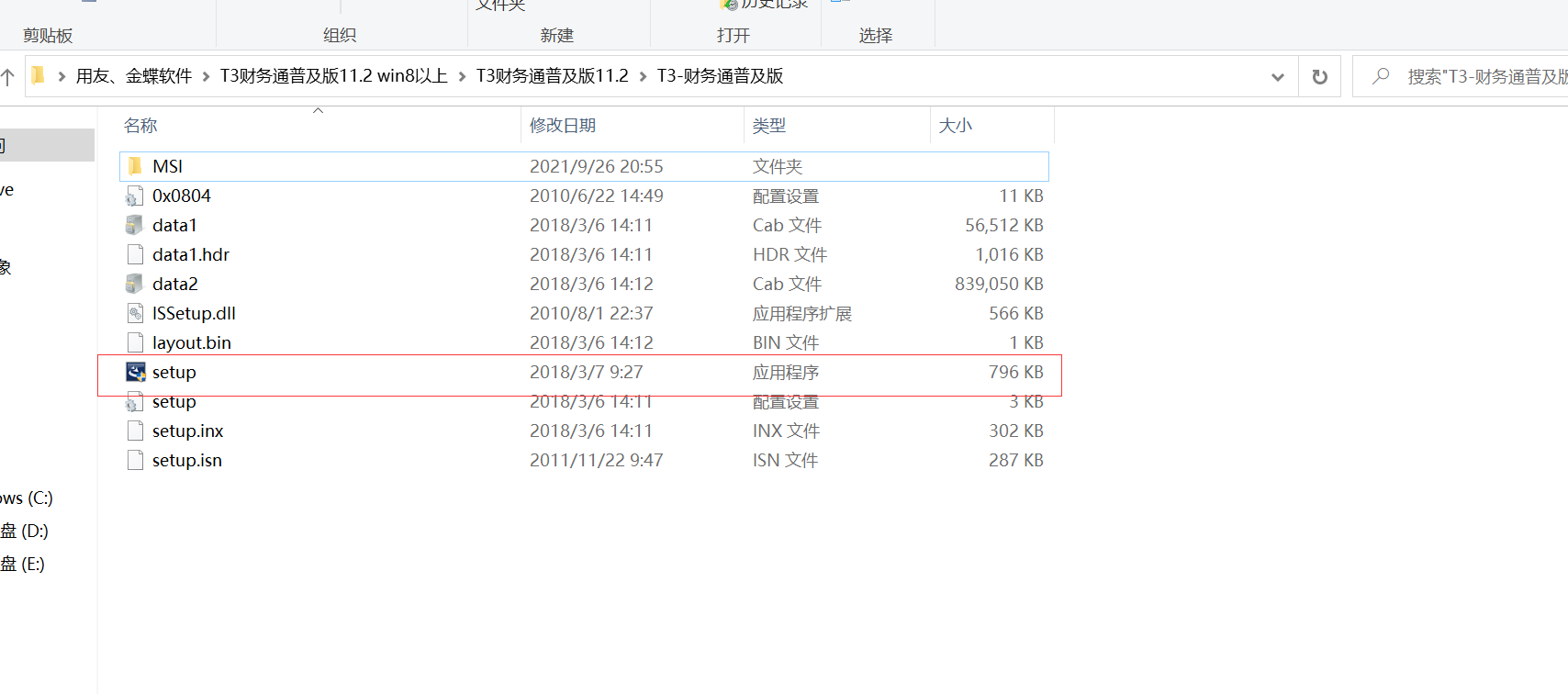Click the data1.hdr file icon
Viewport: 1568px width, 694px height.
click(x=135, y=254)
